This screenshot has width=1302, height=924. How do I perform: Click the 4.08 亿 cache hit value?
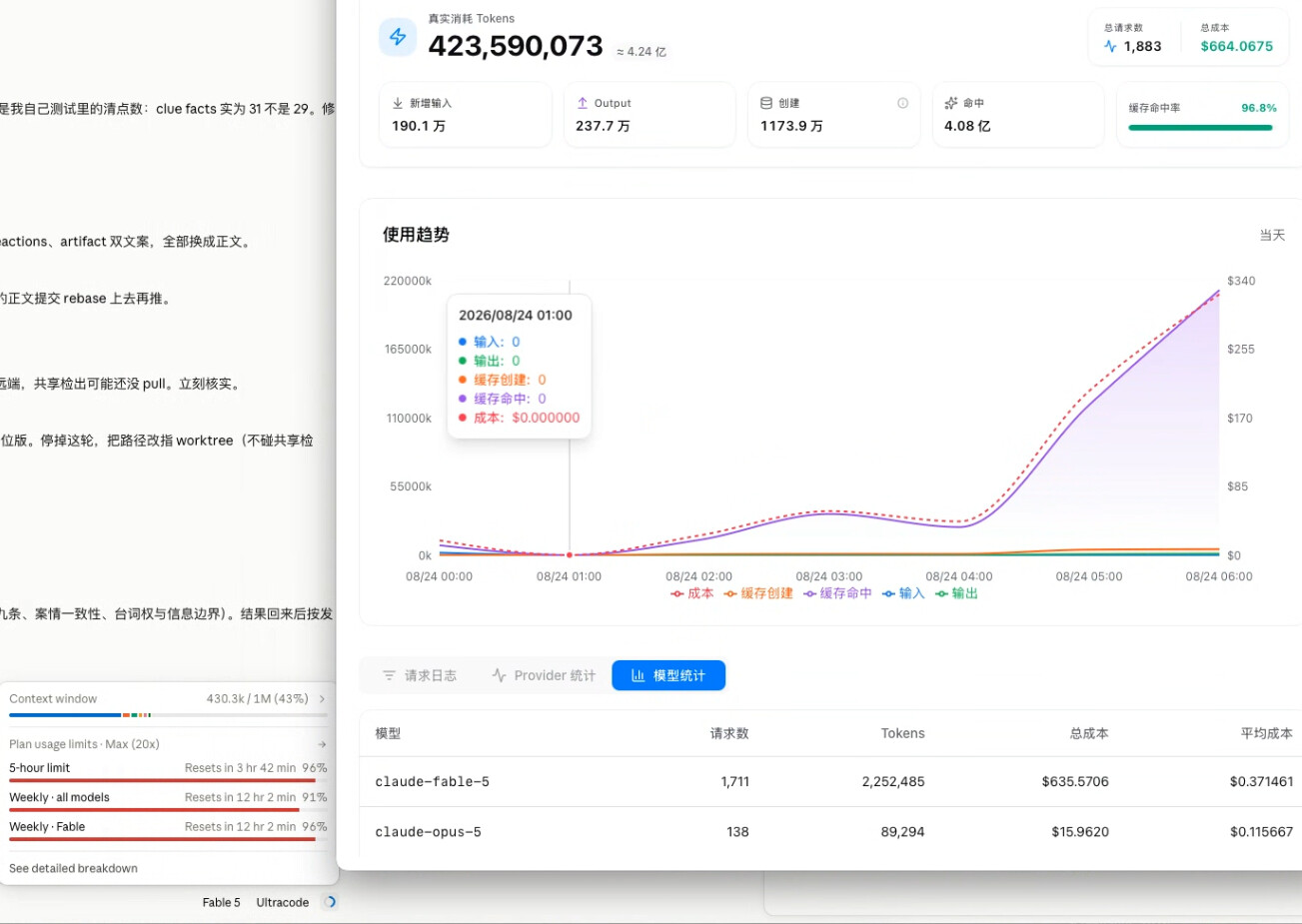(x=967, y=126)
